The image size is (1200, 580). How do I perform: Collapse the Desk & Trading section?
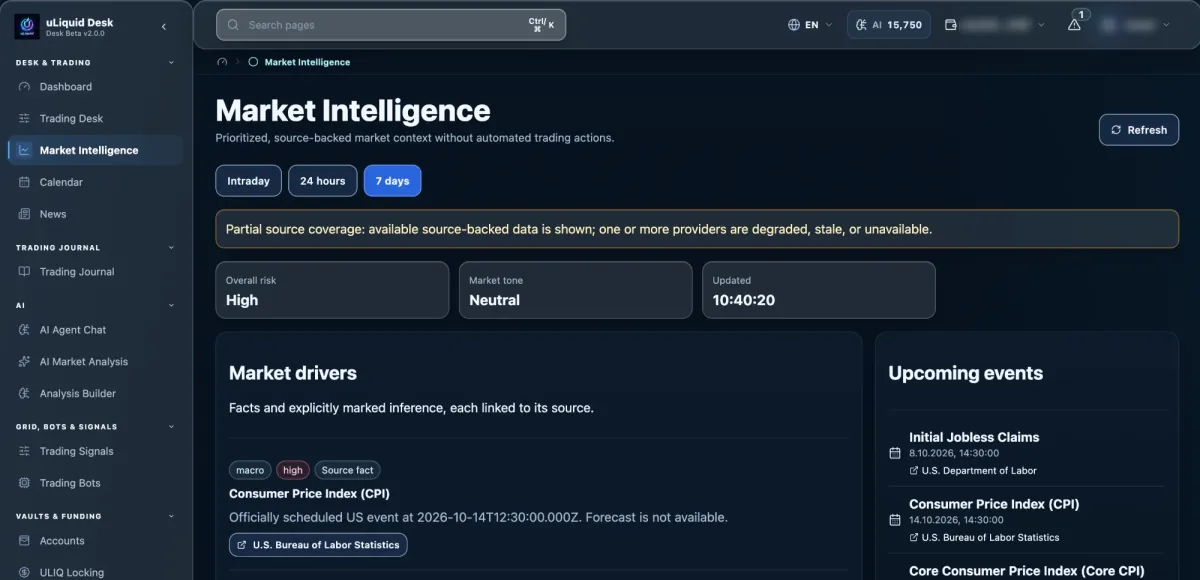tap(171, 62)
